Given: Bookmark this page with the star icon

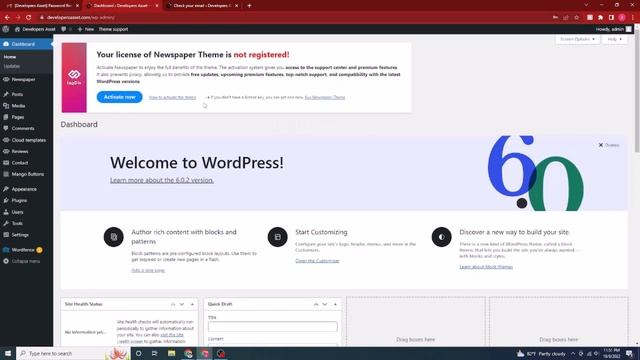Looking at the screenshot, I should pos(576,17).
